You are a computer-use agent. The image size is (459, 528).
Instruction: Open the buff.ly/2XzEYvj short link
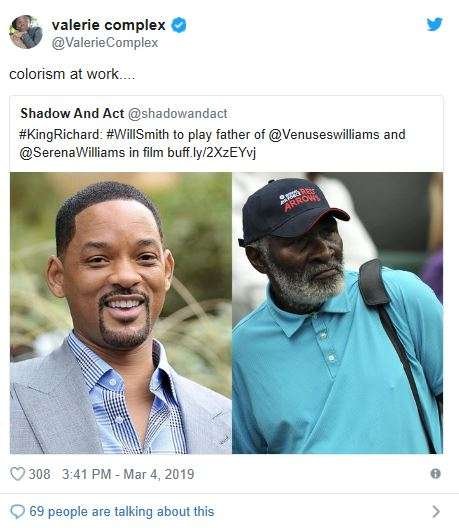(211, 153)
